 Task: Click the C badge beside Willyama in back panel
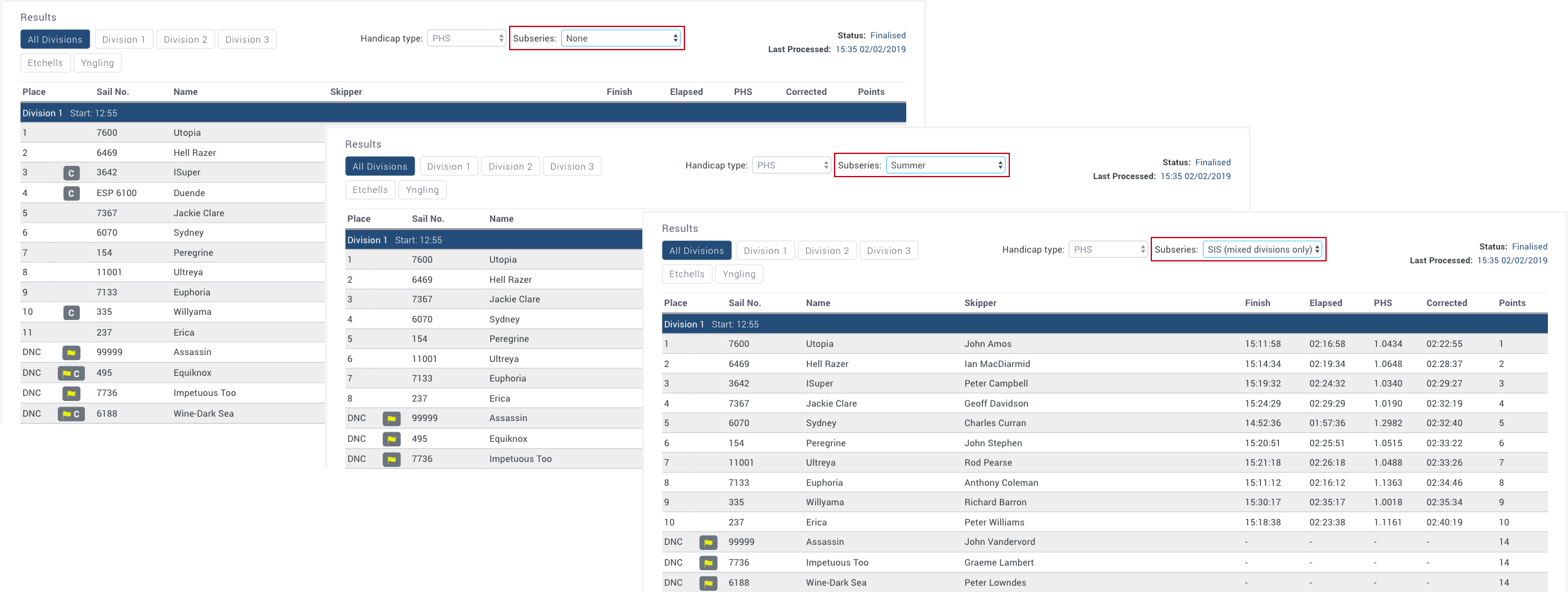coord(71,312)
